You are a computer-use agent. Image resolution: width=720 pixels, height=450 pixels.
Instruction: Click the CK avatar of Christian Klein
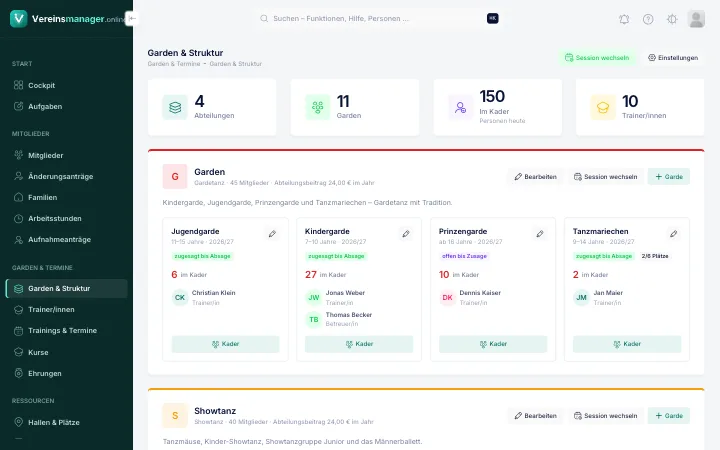(180, 298)
